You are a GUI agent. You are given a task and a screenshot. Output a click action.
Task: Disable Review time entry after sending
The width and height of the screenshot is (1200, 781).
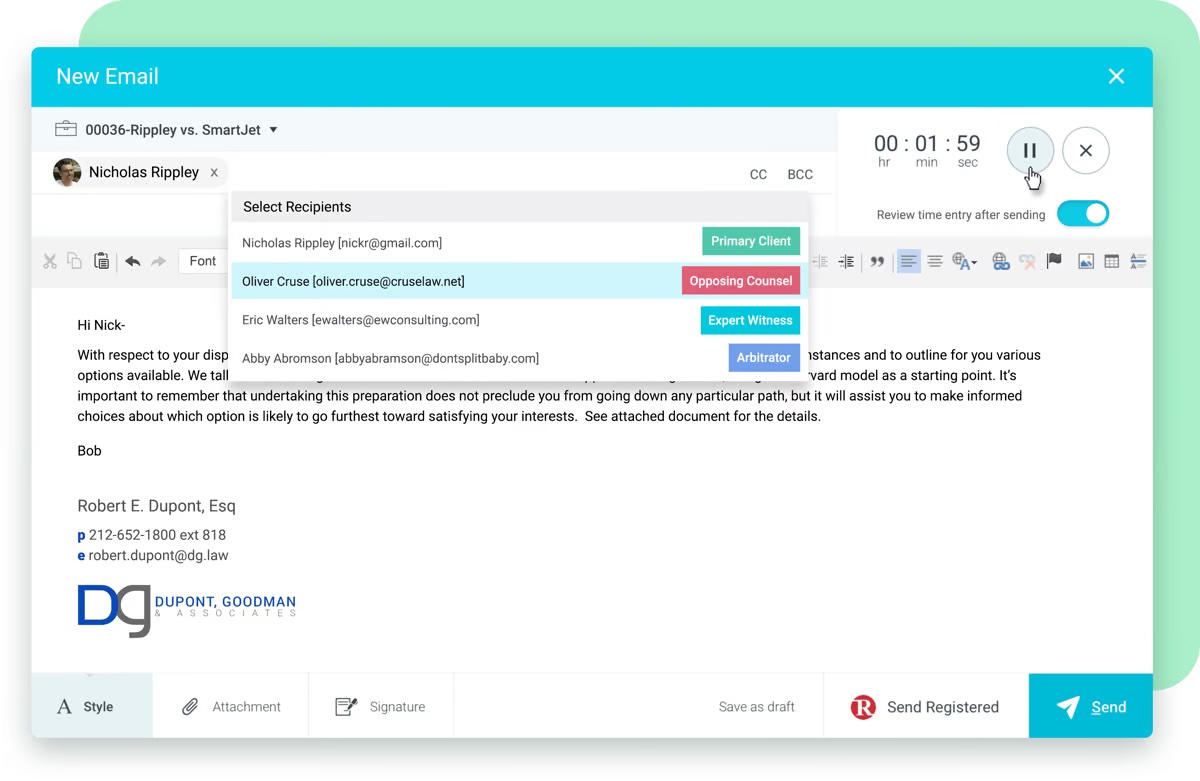(x=1083, y=213)
